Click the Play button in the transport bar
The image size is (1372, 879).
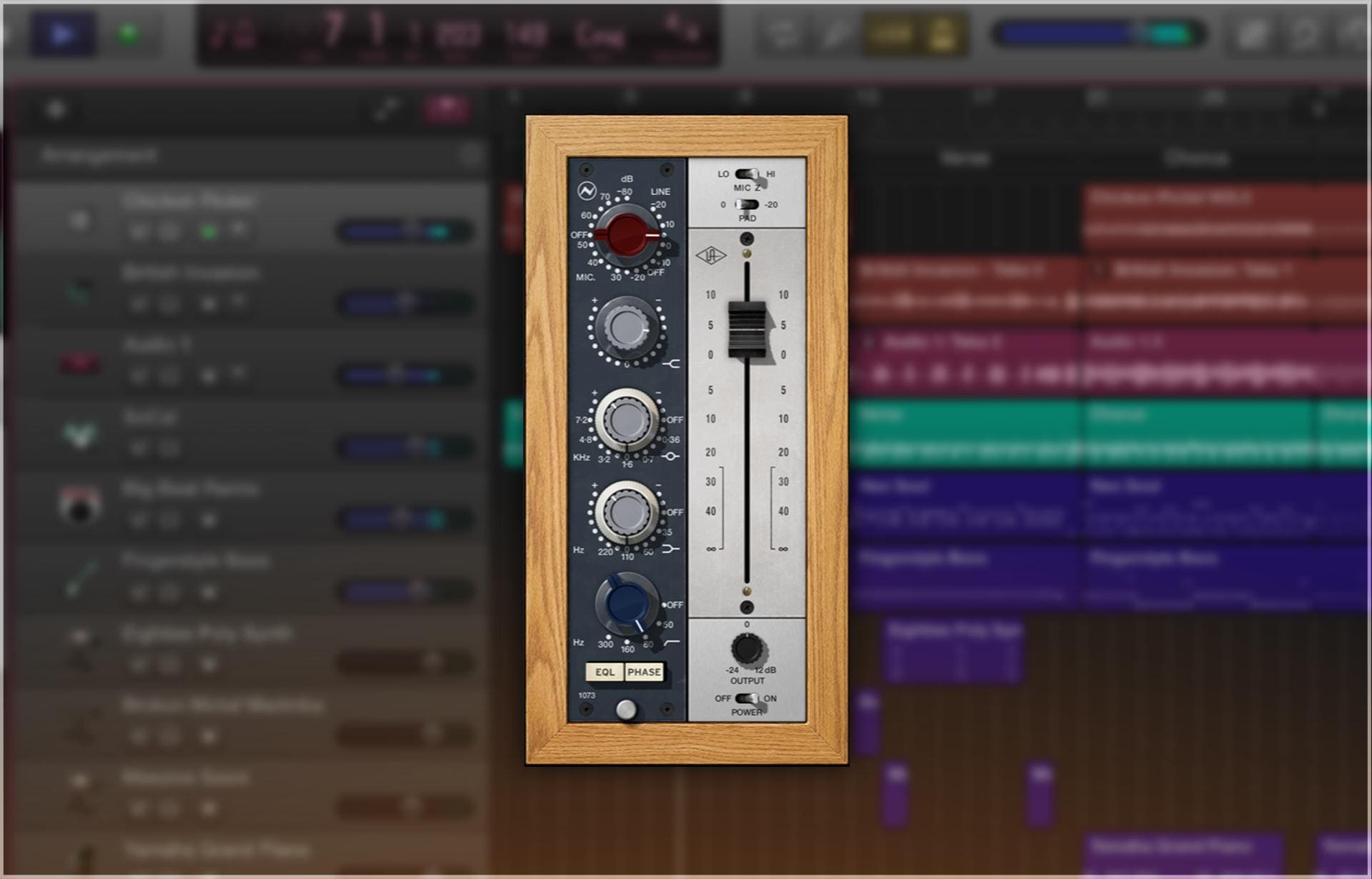coord(63,34)
